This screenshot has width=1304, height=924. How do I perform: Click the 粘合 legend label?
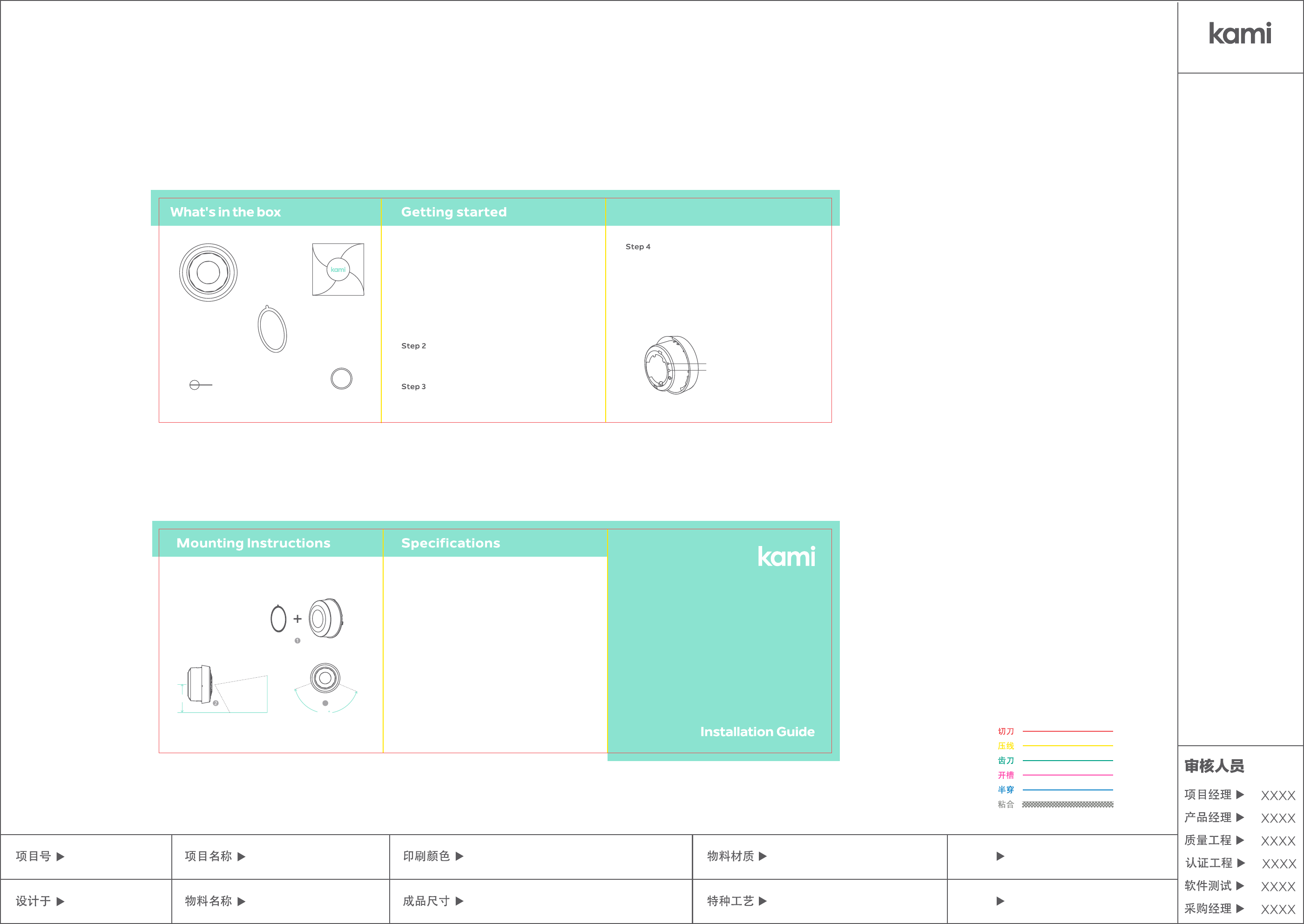pos(1005,804)
